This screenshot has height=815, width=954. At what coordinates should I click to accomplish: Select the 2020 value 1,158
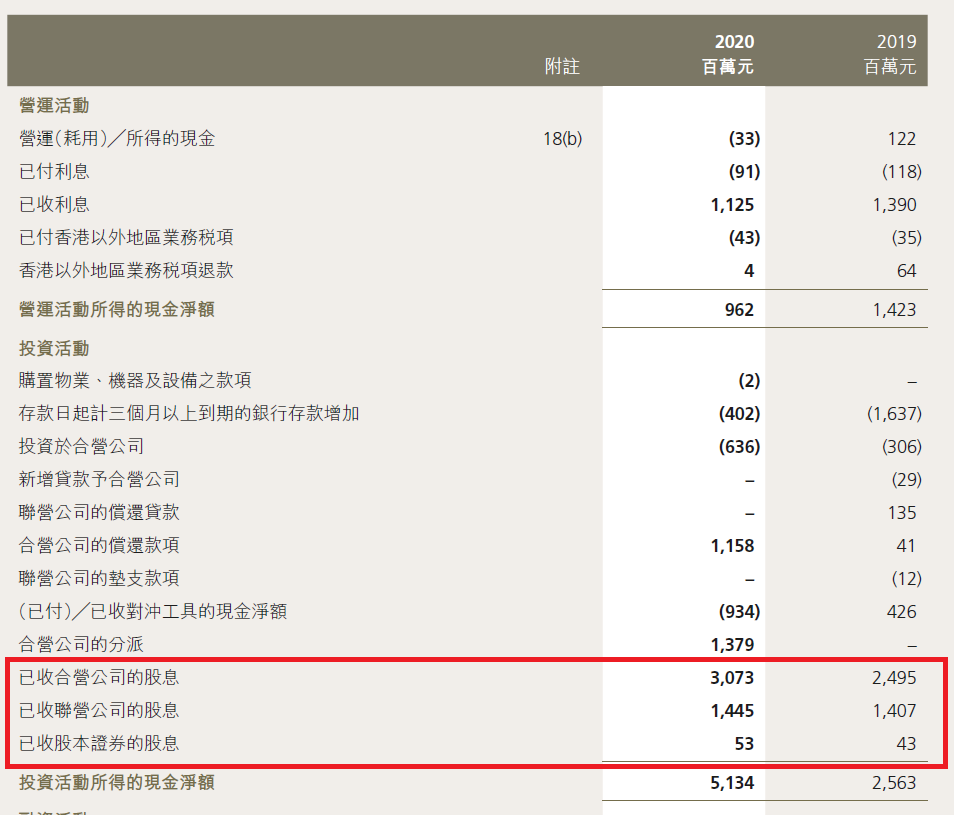coord(732,546)
